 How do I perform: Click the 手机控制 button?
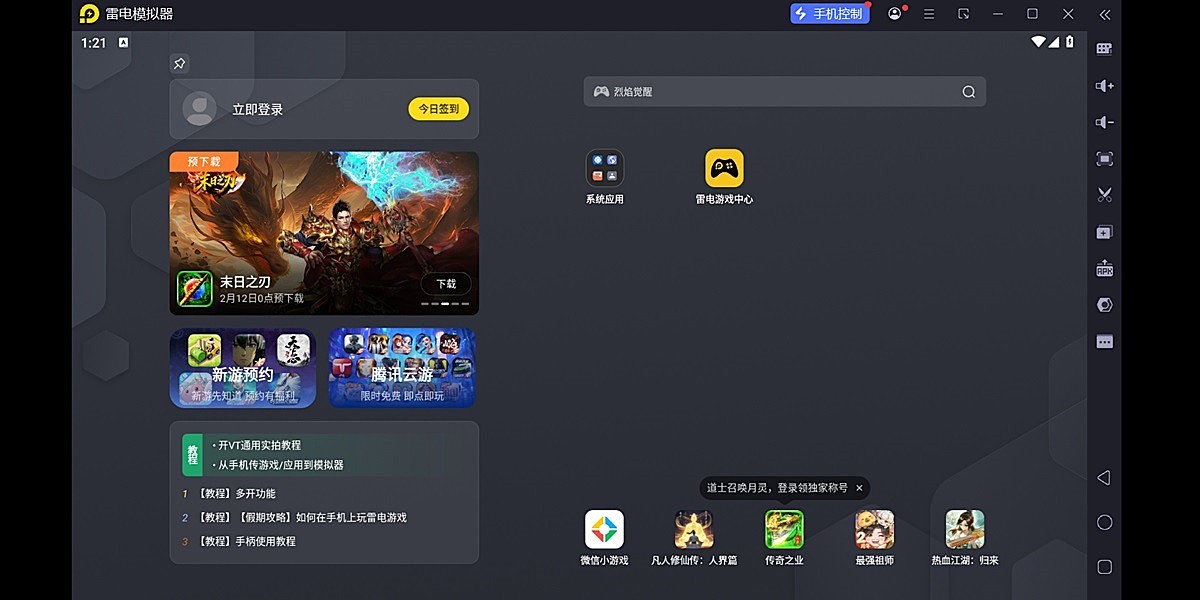point(829,14)
